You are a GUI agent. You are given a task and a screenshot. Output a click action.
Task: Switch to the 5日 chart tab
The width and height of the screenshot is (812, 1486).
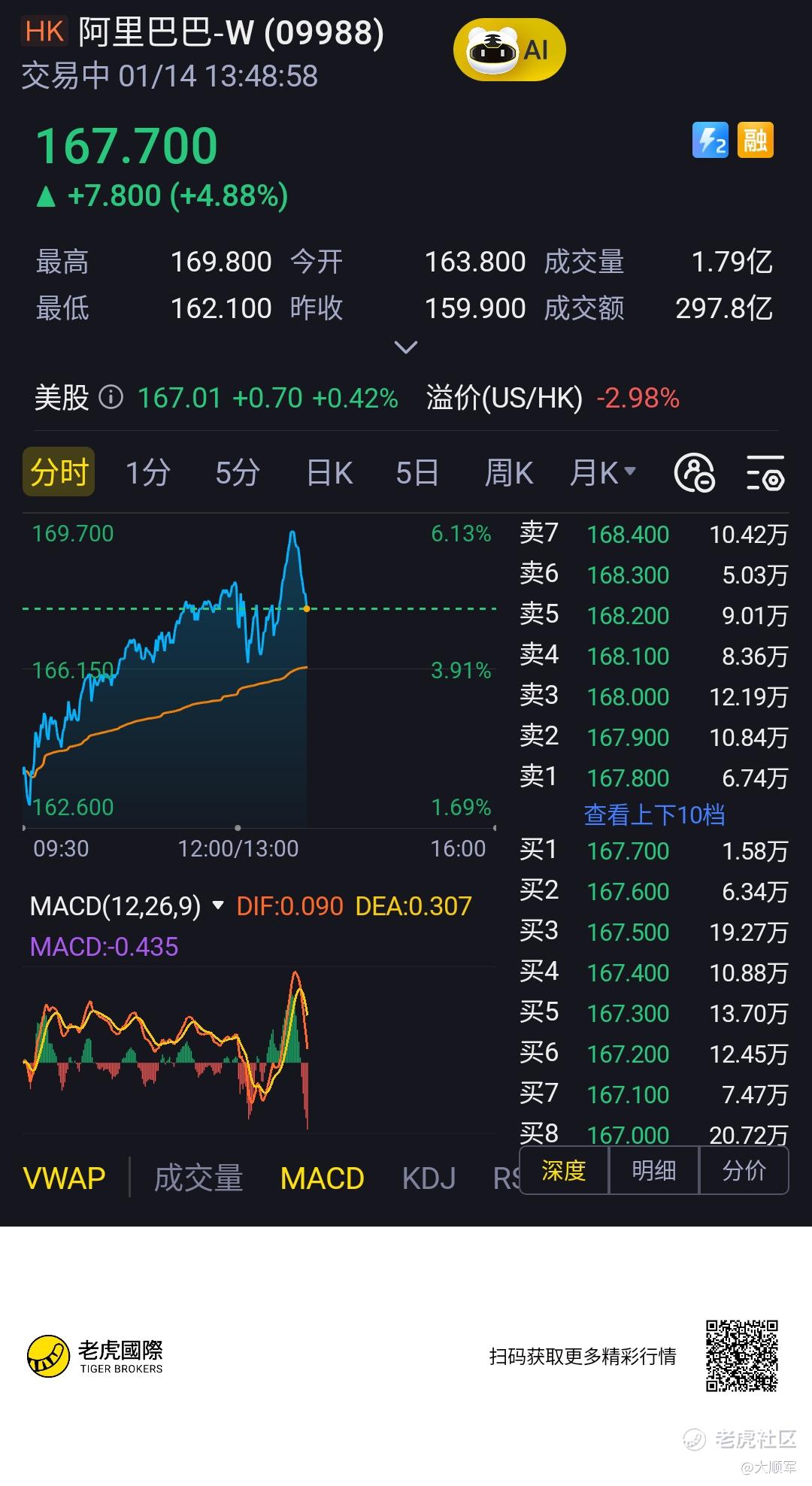(417, 473)
